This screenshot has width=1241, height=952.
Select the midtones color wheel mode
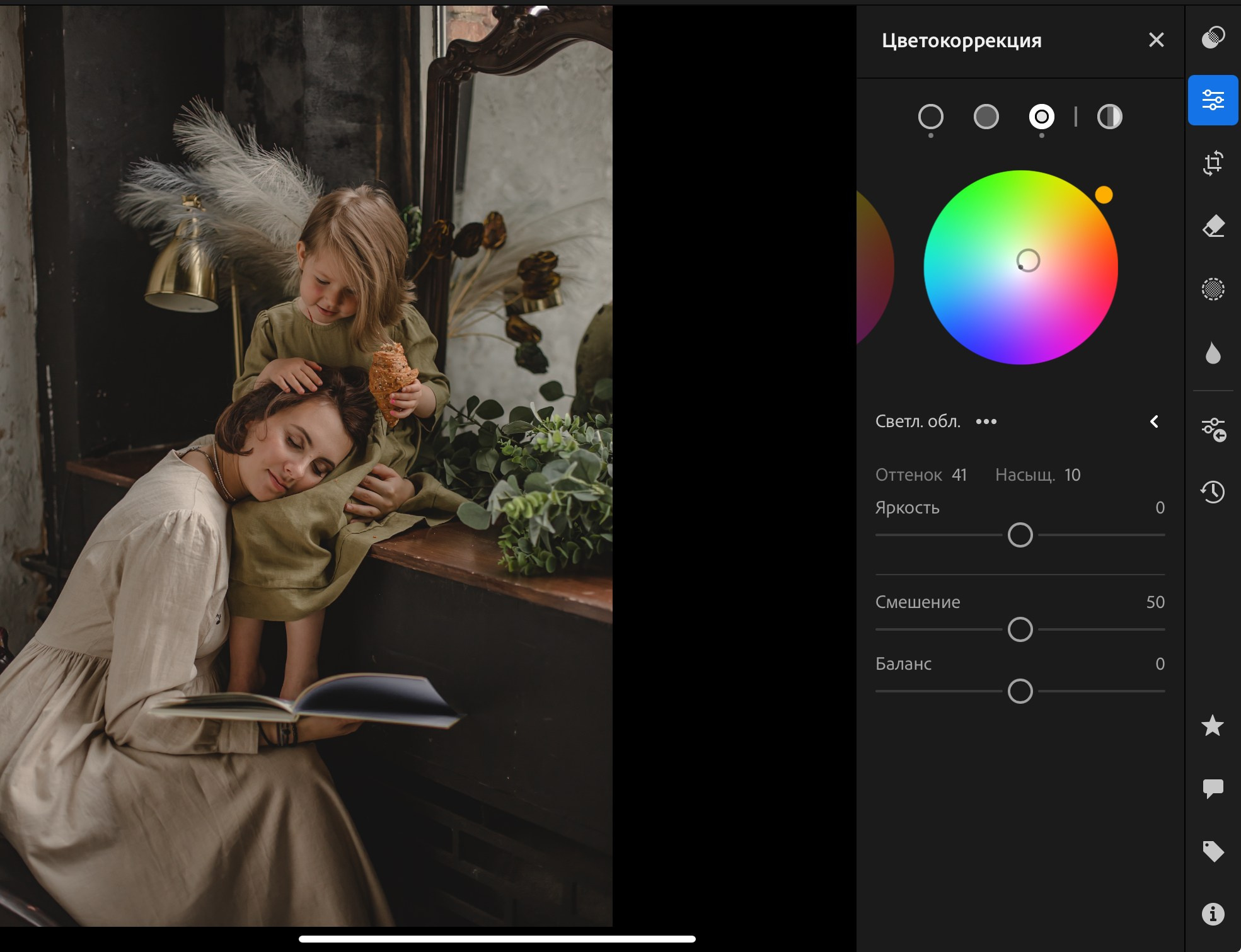click(986, 117)
